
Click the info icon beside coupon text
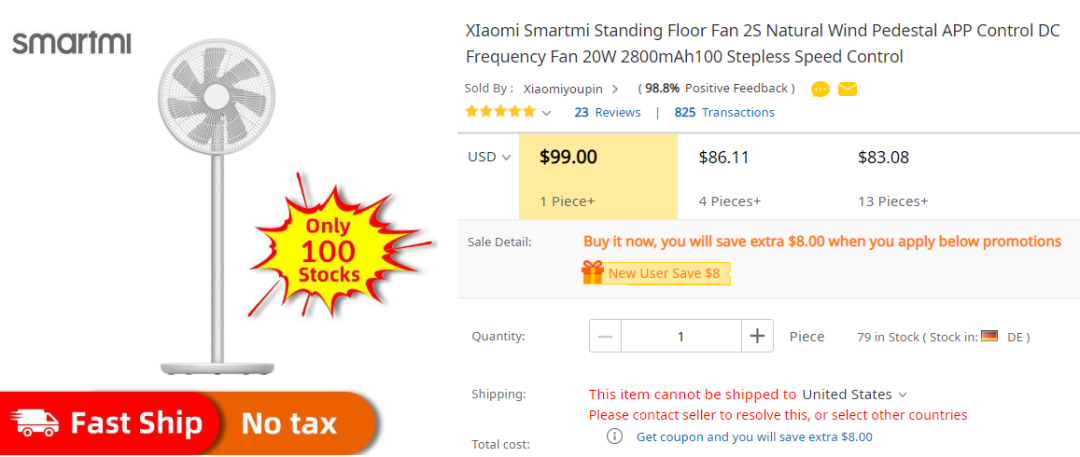point(614,436)
